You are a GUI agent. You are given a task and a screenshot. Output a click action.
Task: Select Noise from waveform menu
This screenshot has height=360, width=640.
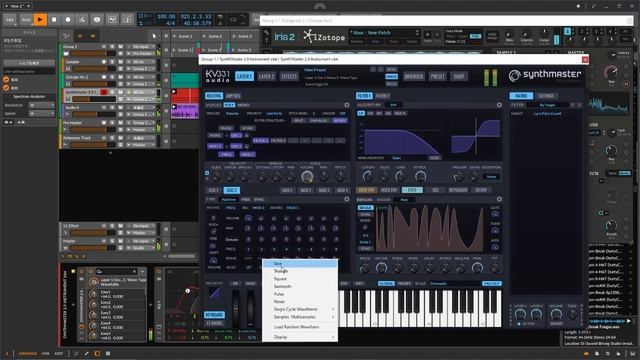coord(300,302)
